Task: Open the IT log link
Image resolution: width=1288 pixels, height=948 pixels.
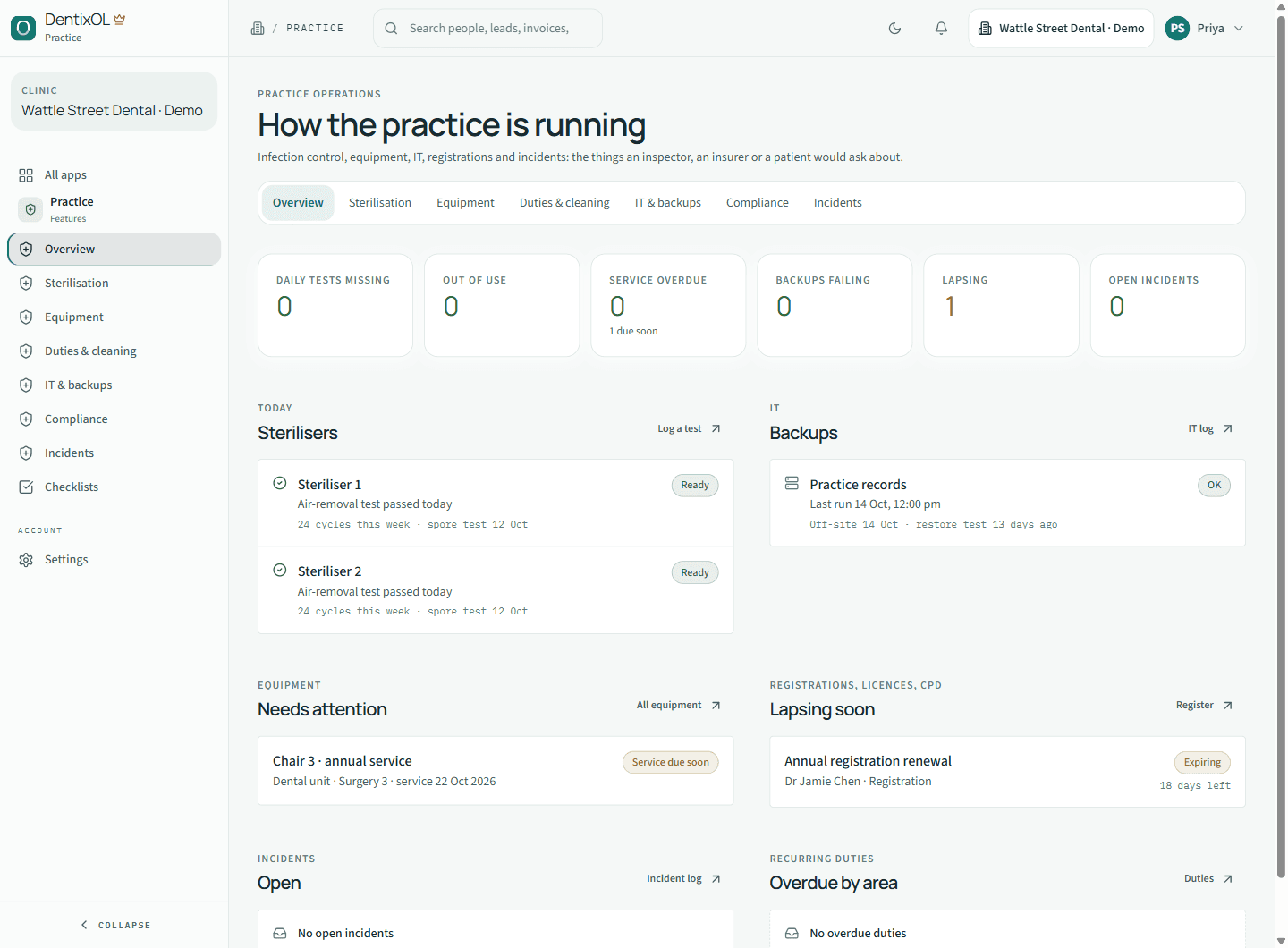Action: 1210,429
